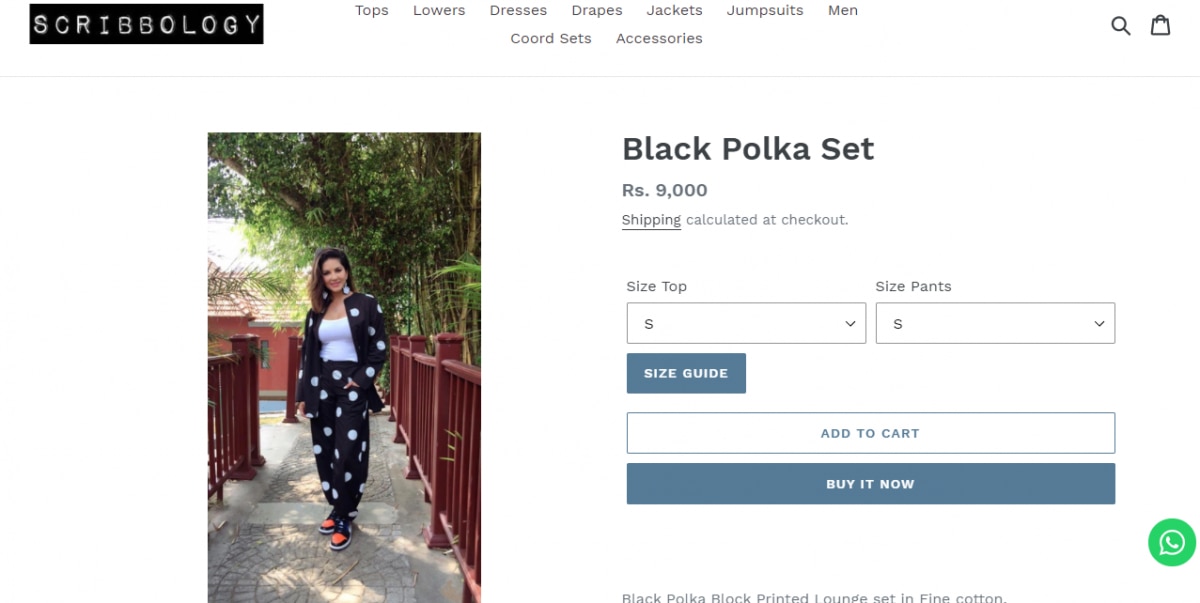This screenshot has width=1200, height=603.
Task: Open the search magnifier icon
Action: click(x=1121, y=26)
